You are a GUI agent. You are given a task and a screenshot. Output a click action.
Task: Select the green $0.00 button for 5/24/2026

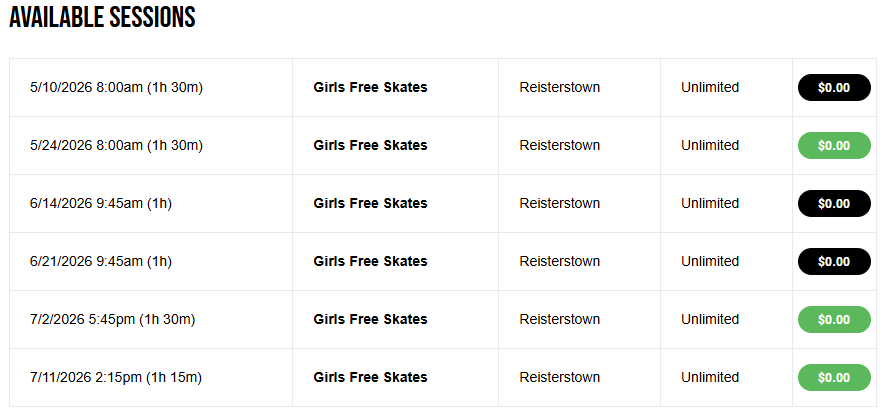(834, 146)
